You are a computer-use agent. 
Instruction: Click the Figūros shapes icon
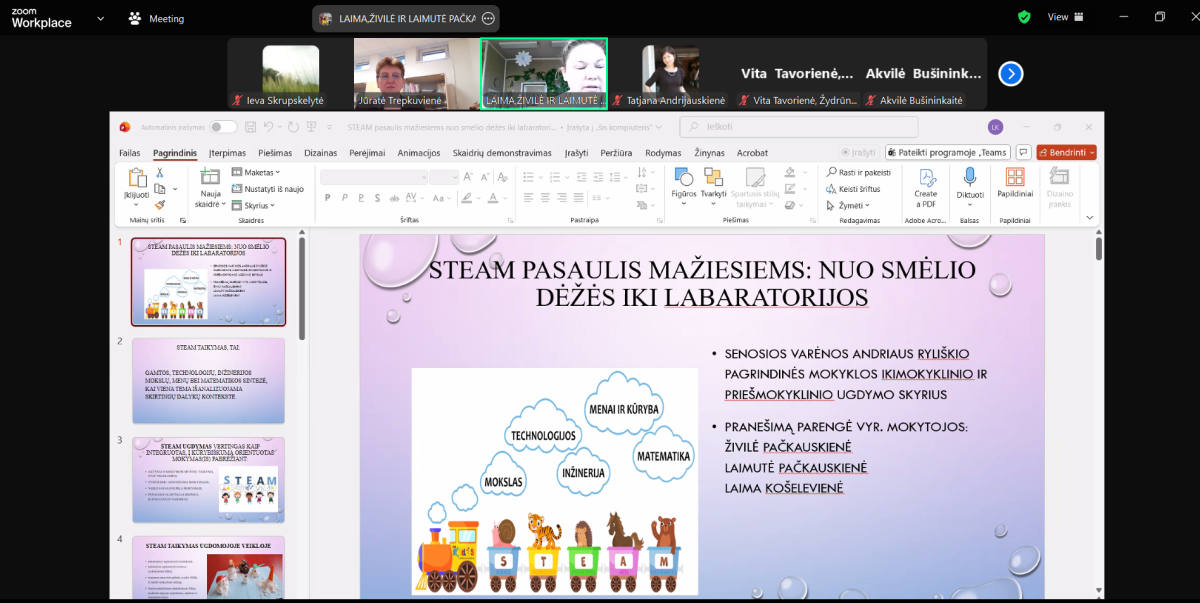coord(684,178)
